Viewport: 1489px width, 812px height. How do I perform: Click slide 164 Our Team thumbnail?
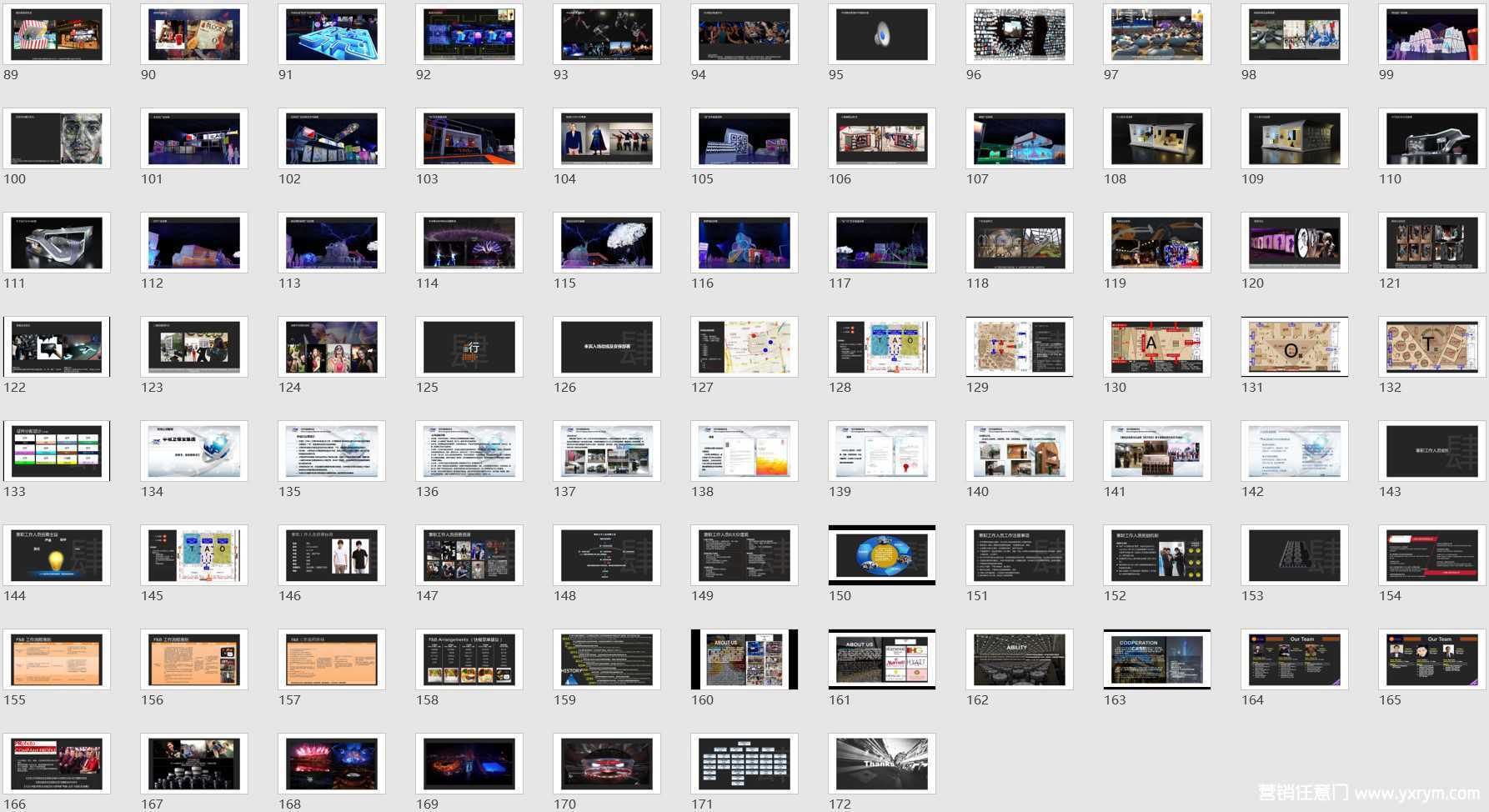pyautogui.click(x=1294, y=659)
